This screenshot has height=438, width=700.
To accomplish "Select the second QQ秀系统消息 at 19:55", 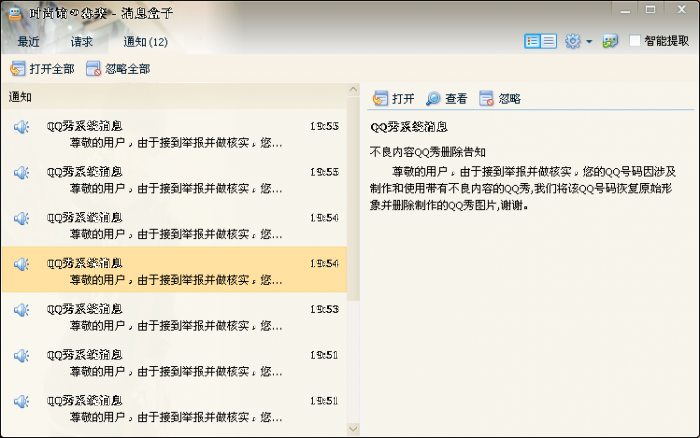I will coord(174,178).
